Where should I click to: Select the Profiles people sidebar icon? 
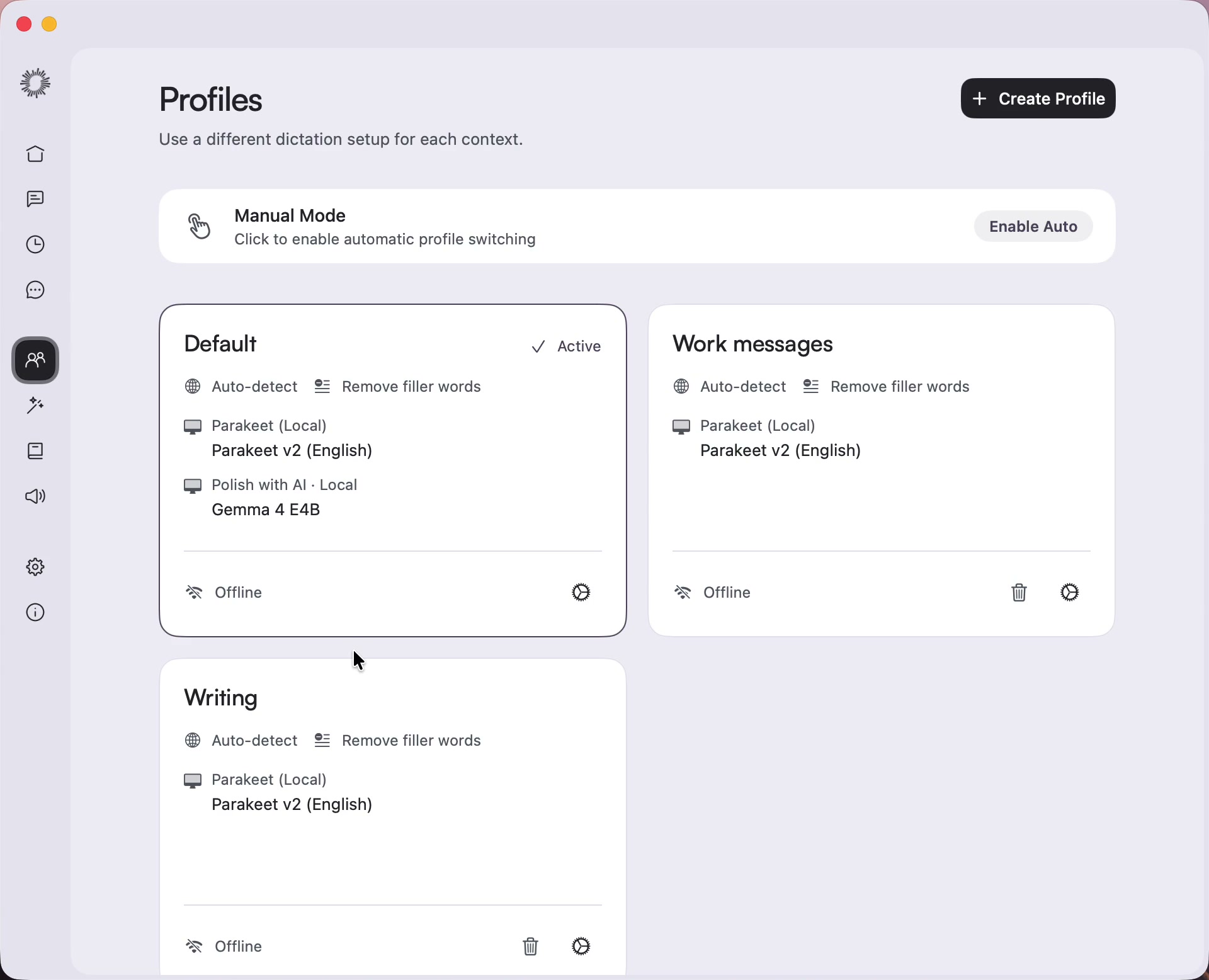click(36, 360)
